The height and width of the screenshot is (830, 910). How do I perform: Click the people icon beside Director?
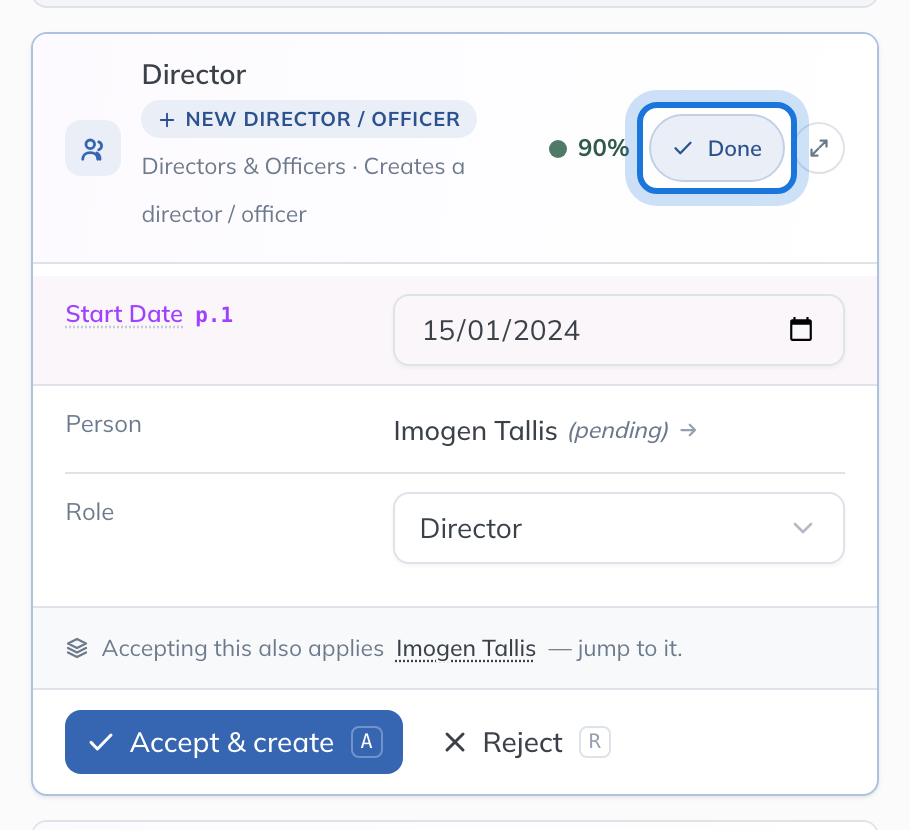[x=93, y=149]
